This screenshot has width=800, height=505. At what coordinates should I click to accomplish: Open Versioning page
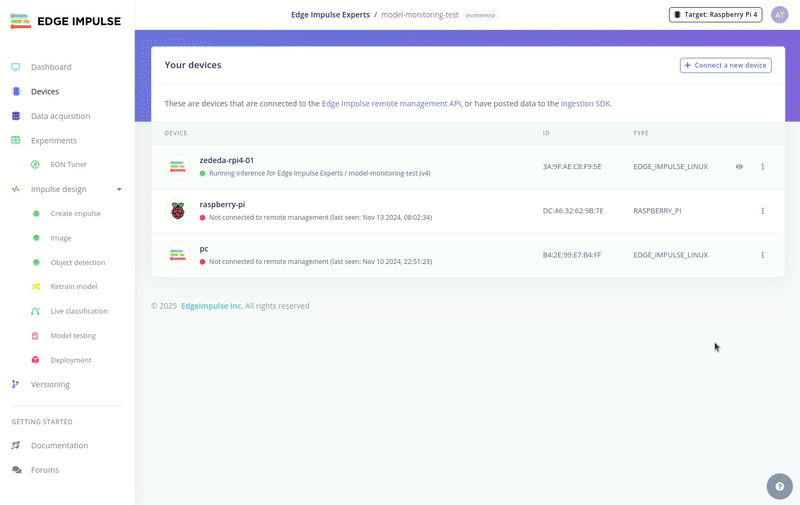pos(50,385)
